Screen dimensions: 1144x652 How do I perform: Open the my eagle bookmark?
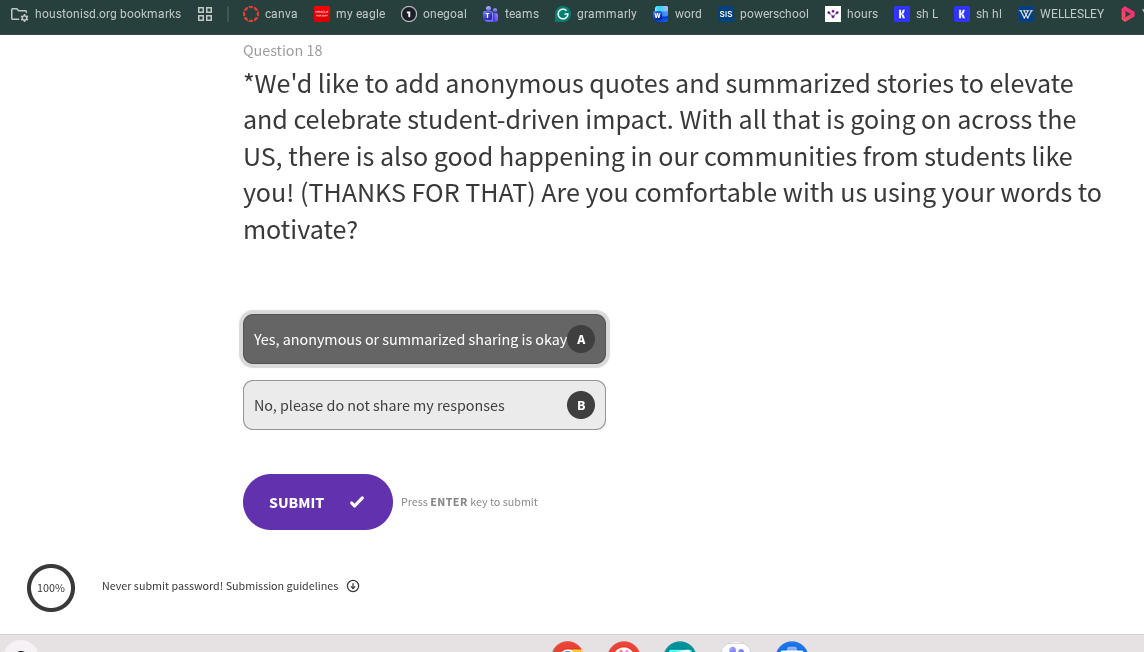click(x=349, y=14)
